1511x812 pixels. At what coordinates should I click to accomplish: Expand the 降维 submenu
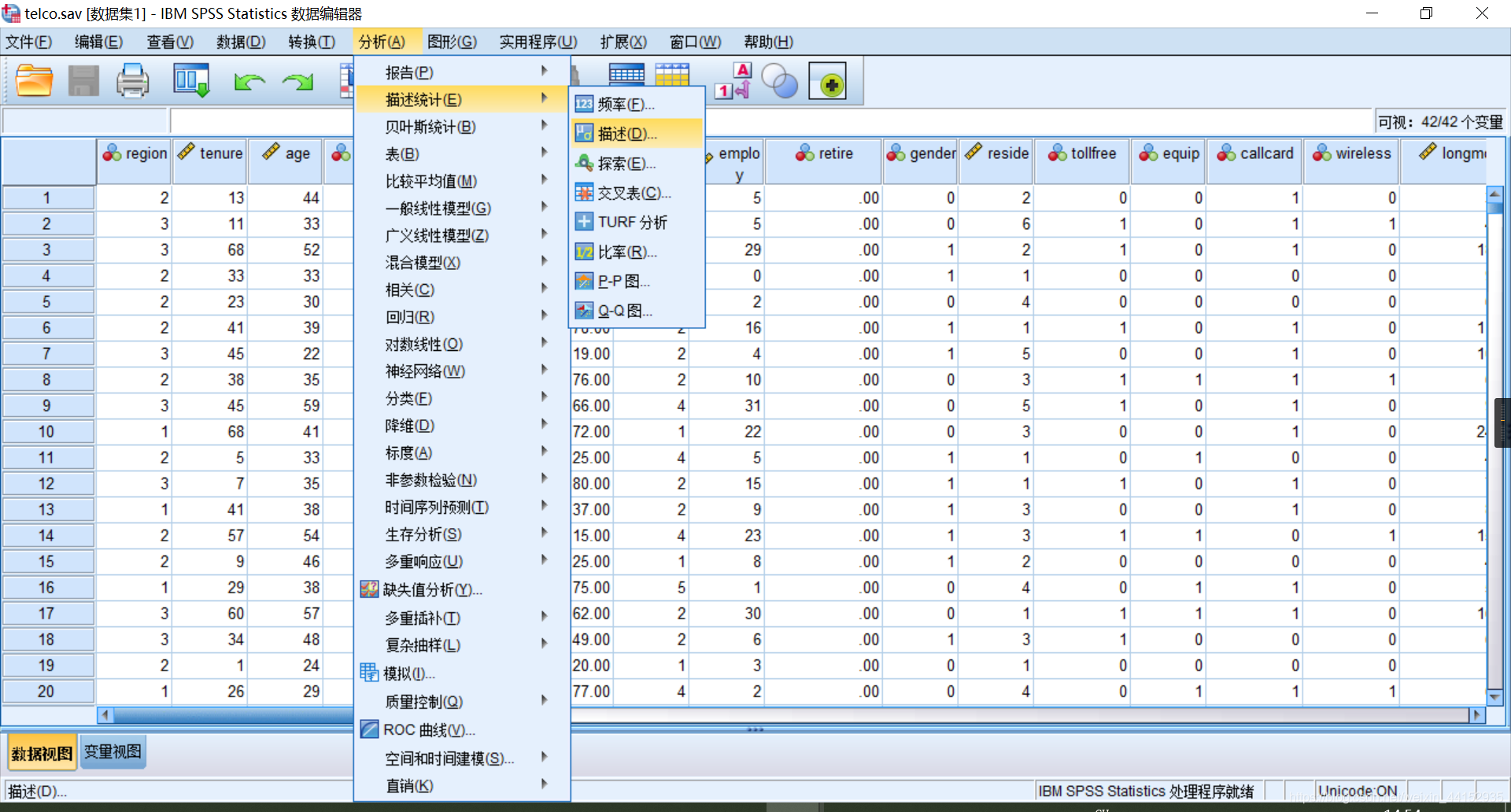point(462,426)
